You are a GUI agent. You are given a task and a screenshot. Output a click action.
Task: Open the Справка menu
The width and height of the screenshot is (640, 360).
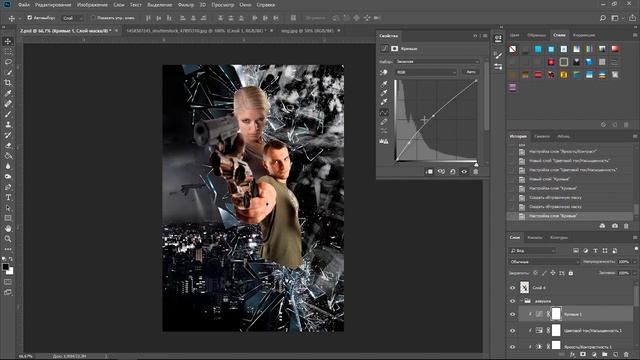265,5
